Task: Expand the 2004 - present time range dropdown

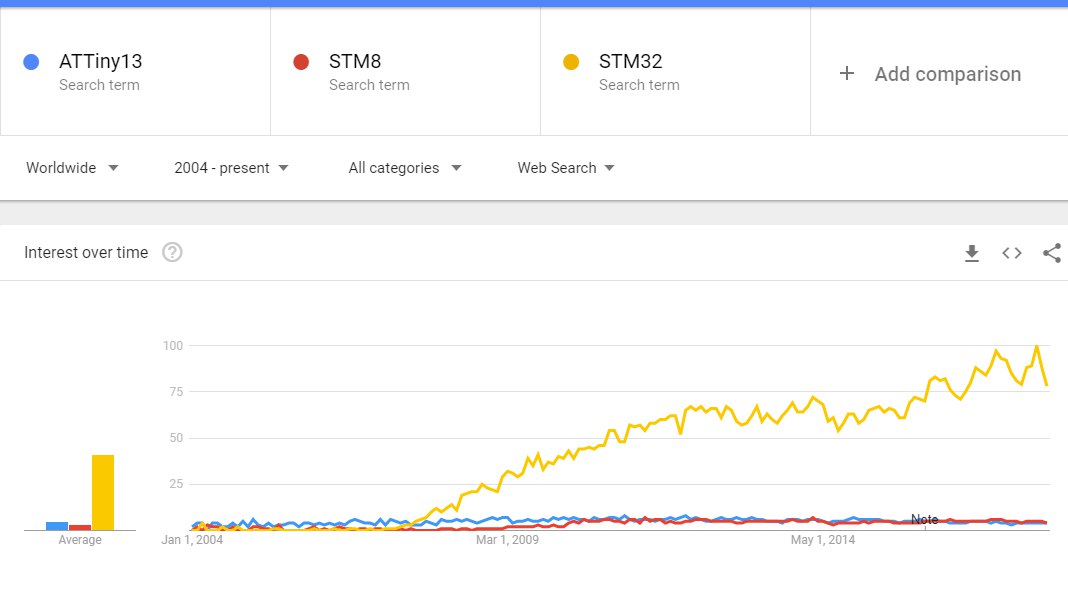Action: click(232, 168)
